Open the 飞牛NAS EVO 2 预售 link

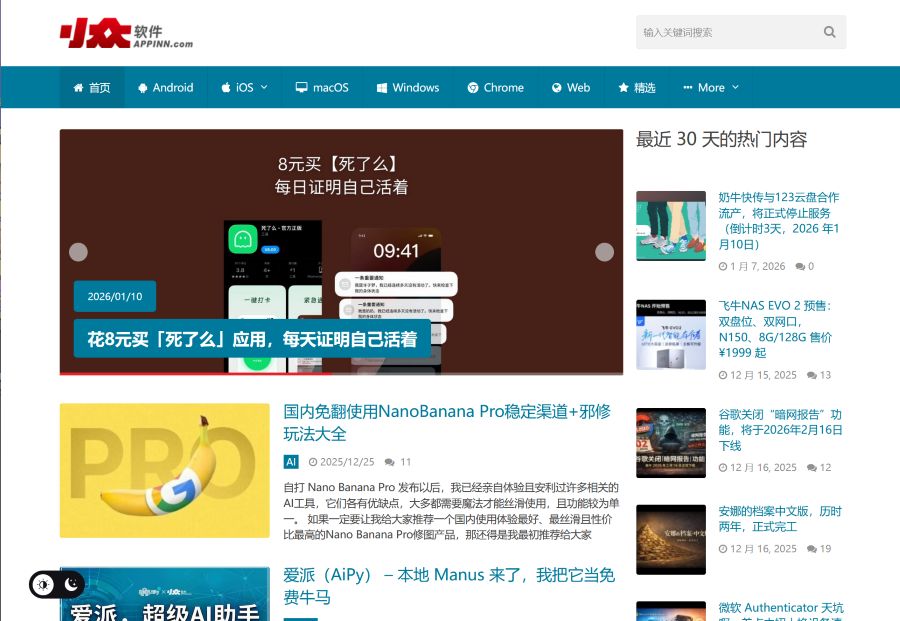[x=775, y=329]
